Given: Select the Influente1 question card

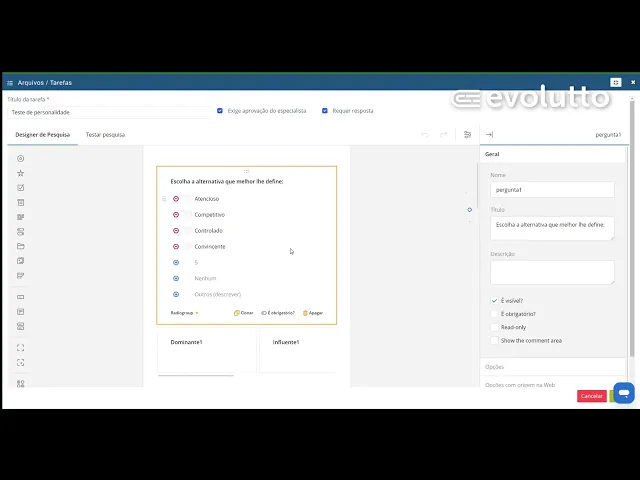Looking at the screenshot, I should pyautogui.click(x=298, y=350).
